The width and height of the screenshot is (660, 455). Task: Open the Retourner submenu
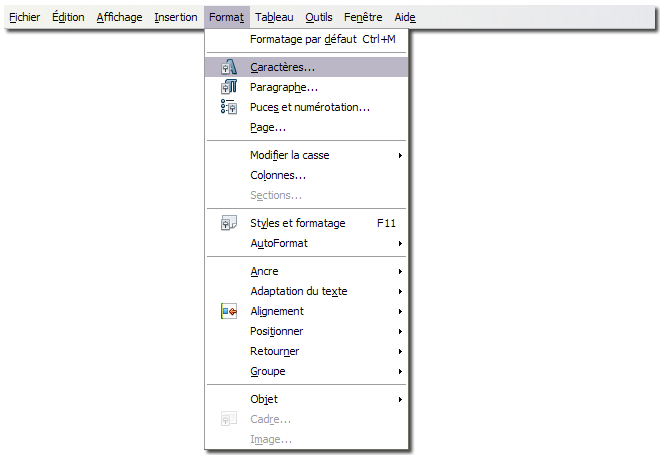pos(306,351)
